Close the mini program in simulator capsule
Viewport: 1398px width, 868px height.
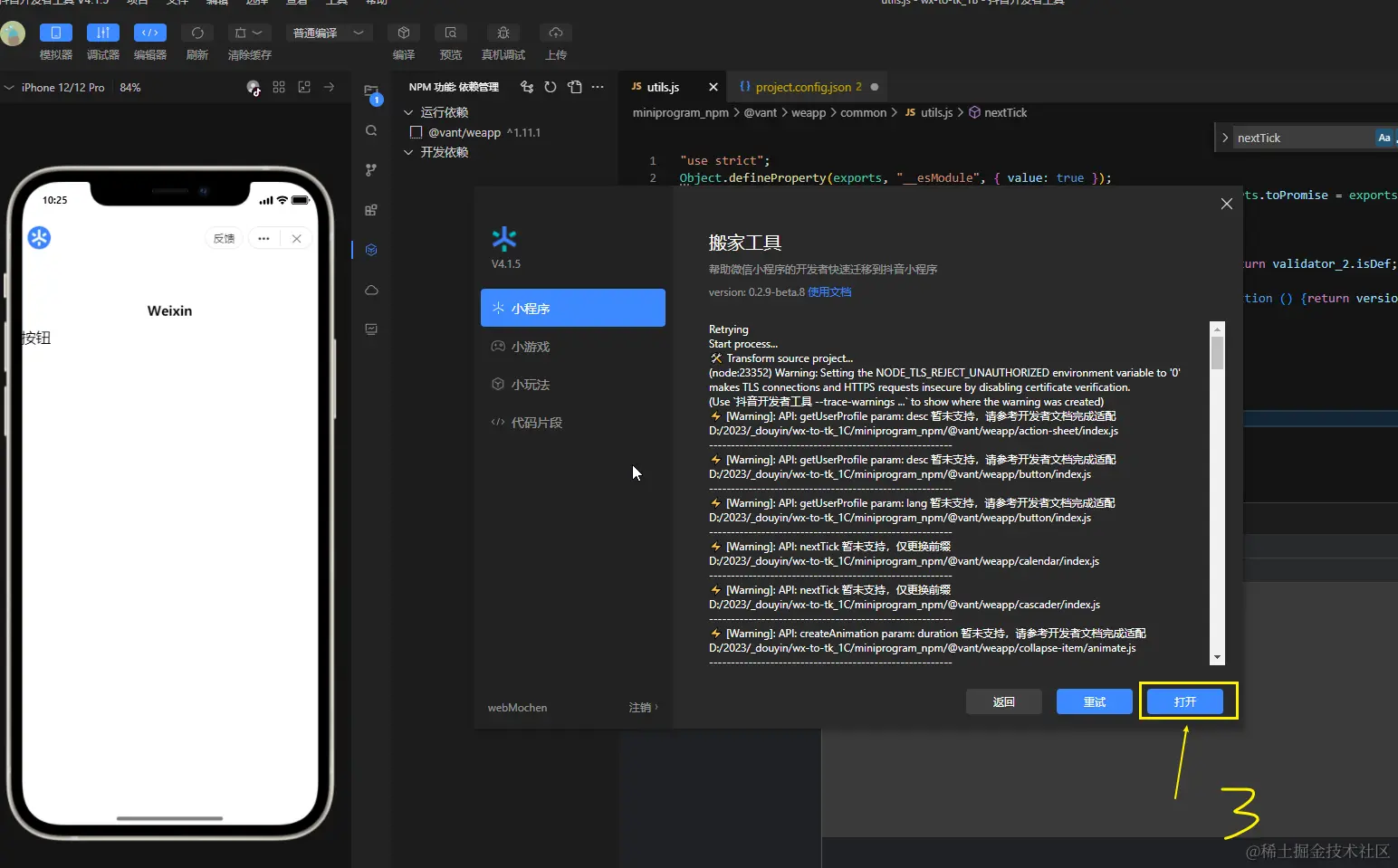(x=296, y=238)
